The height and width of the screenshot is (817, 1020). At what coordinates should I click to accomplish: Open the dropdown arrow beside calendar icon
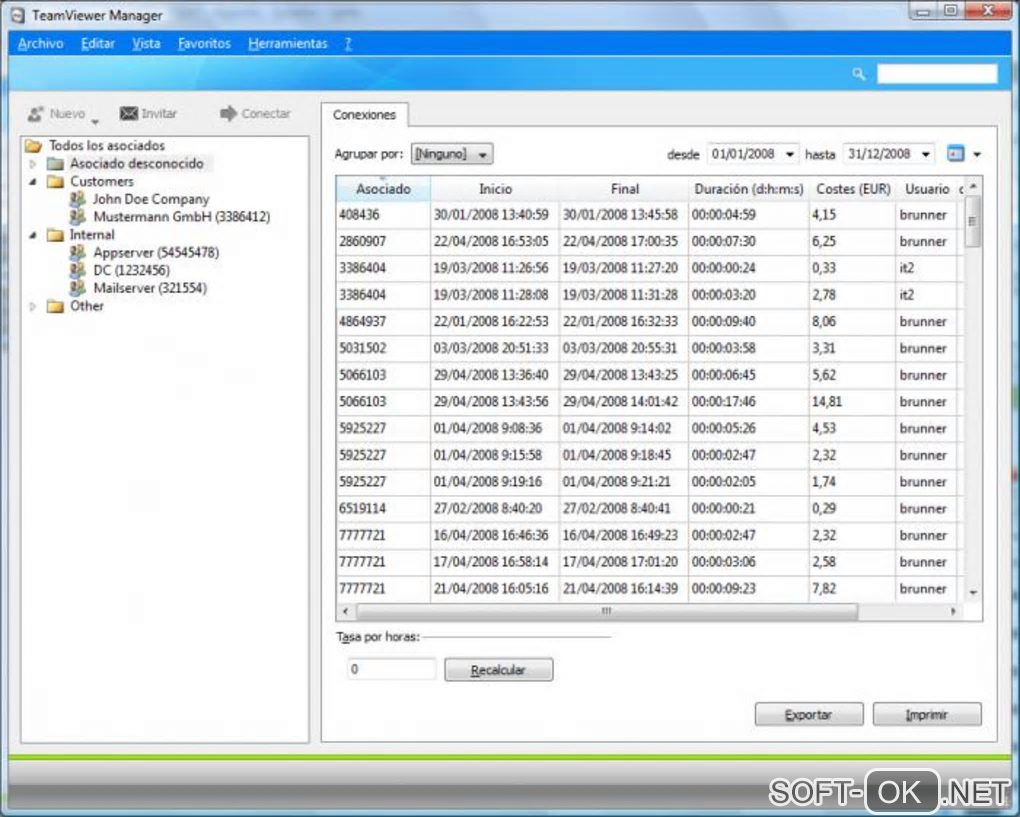tap(976, 154)
